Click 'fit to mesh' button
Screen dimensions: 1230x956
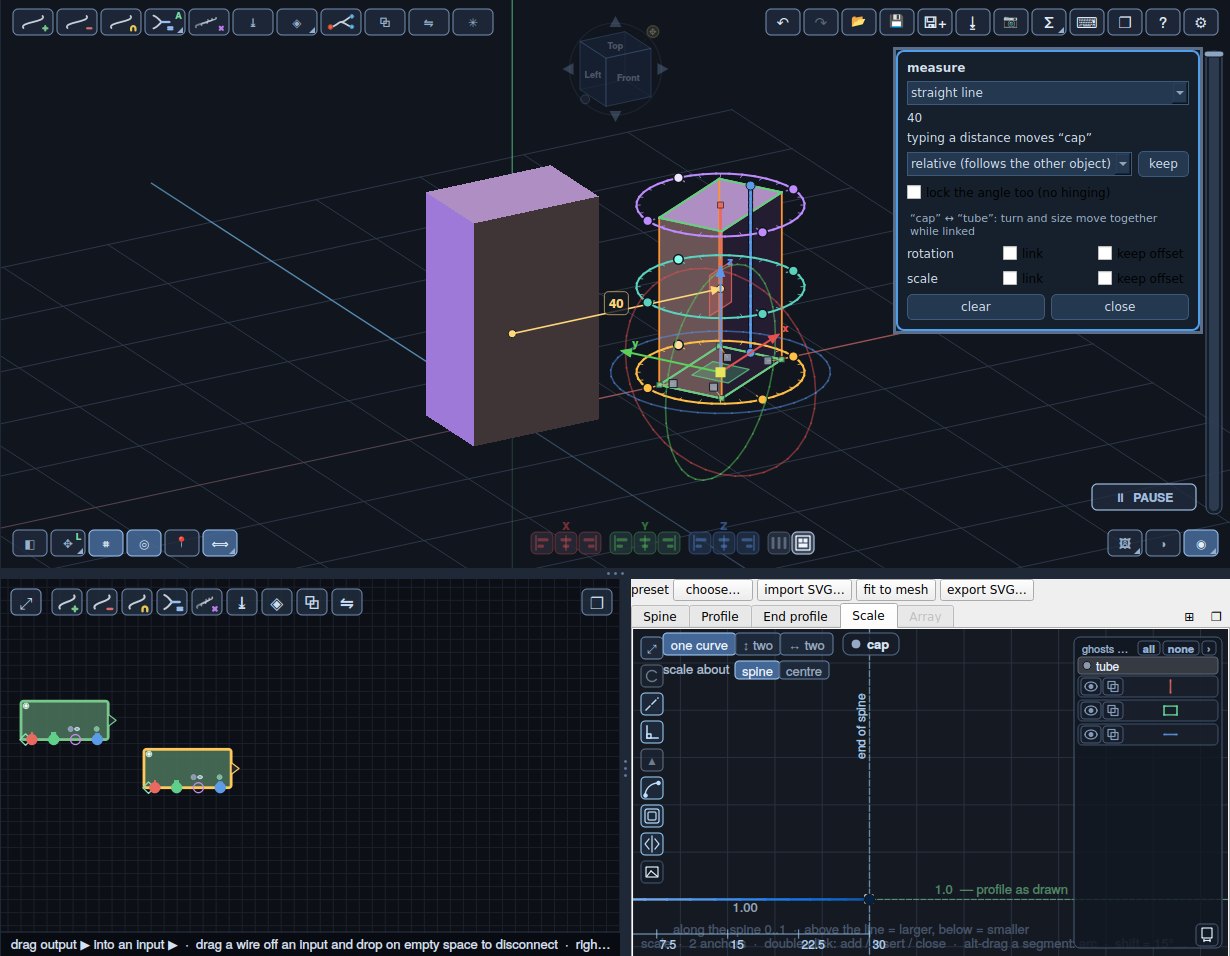tap(898, 590)
